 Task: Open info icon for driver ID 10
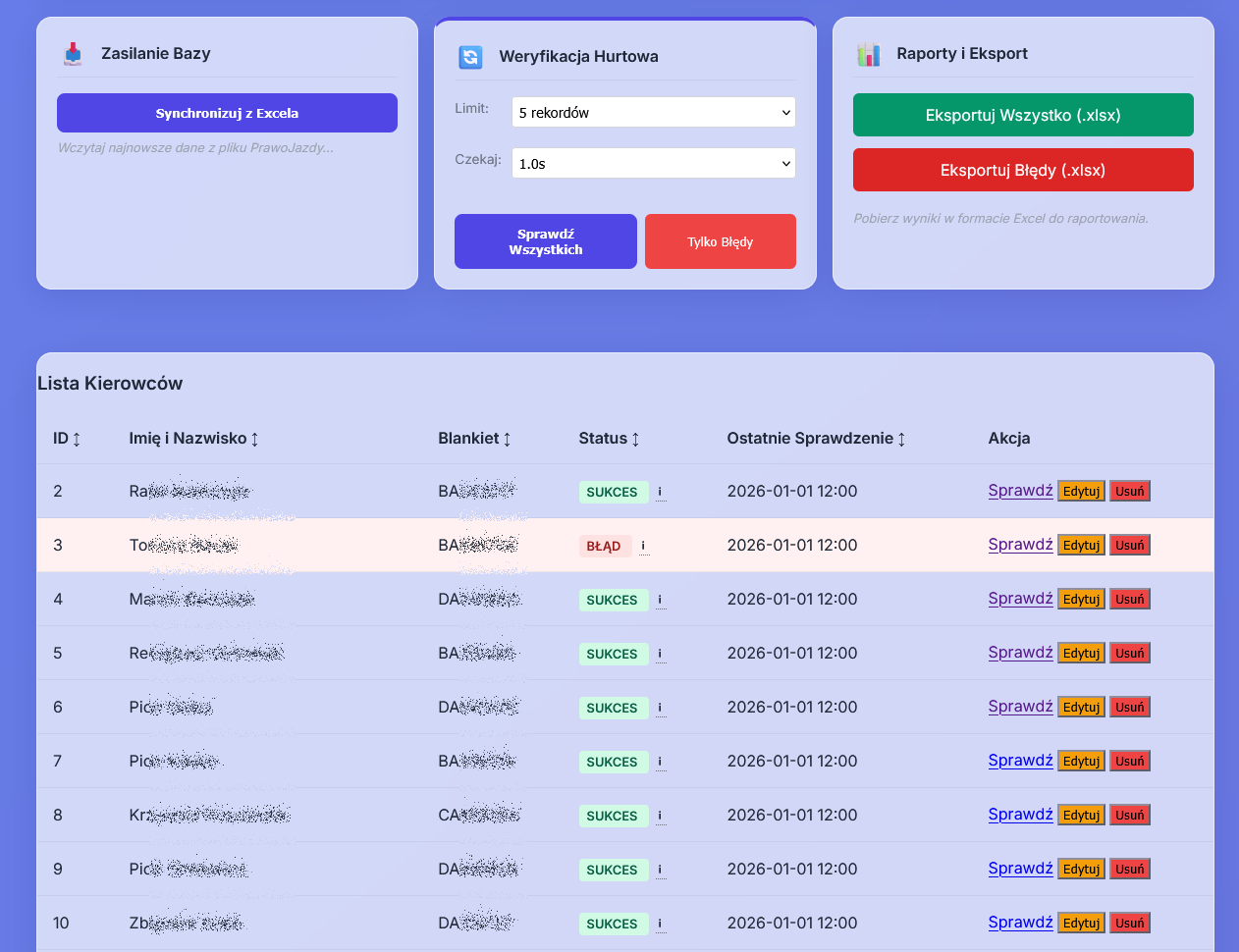click(x=660, y=924)
